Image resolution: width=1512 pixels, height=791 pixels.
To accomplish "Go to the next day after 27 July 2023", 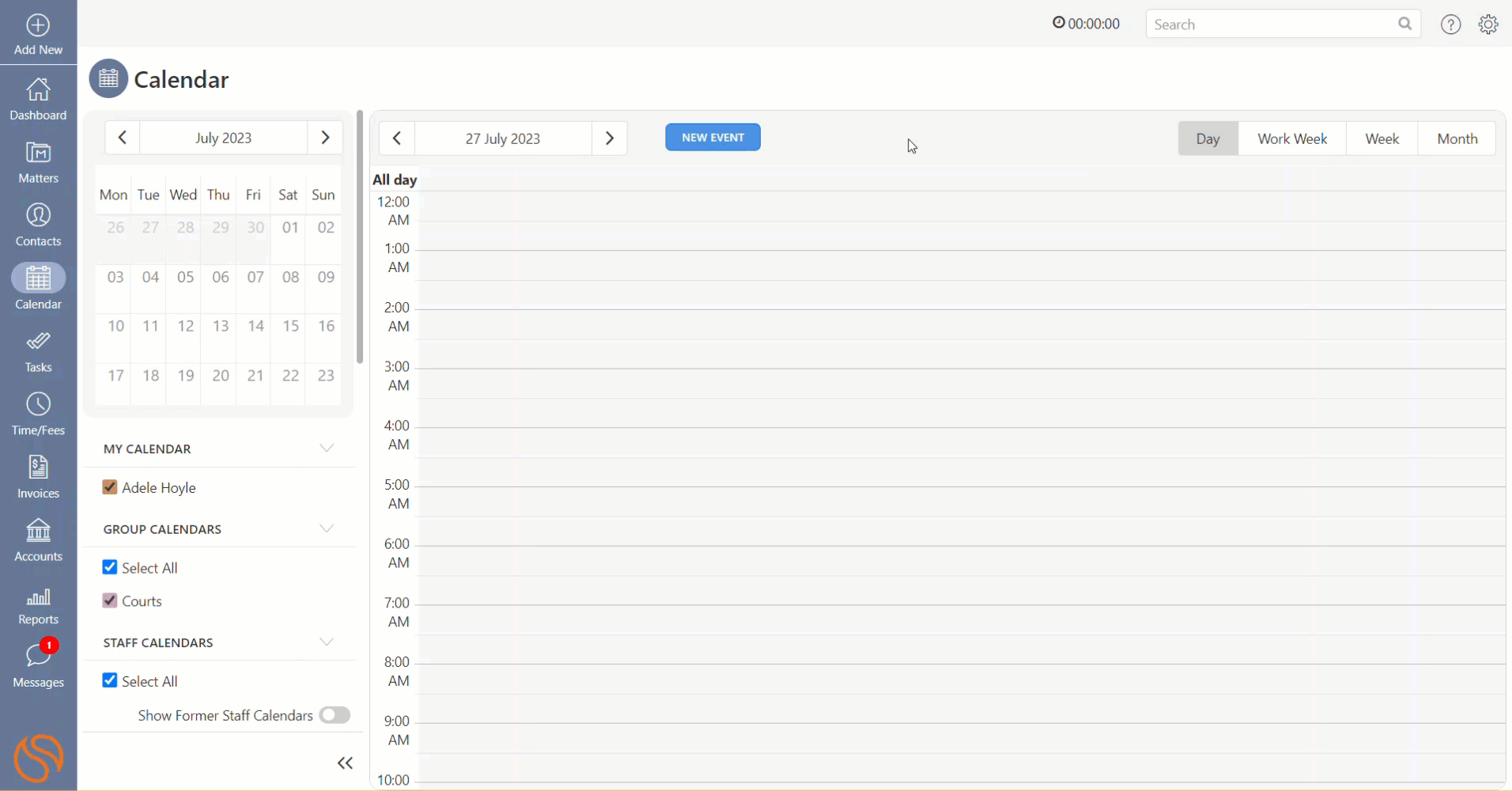I will (609, 138).
